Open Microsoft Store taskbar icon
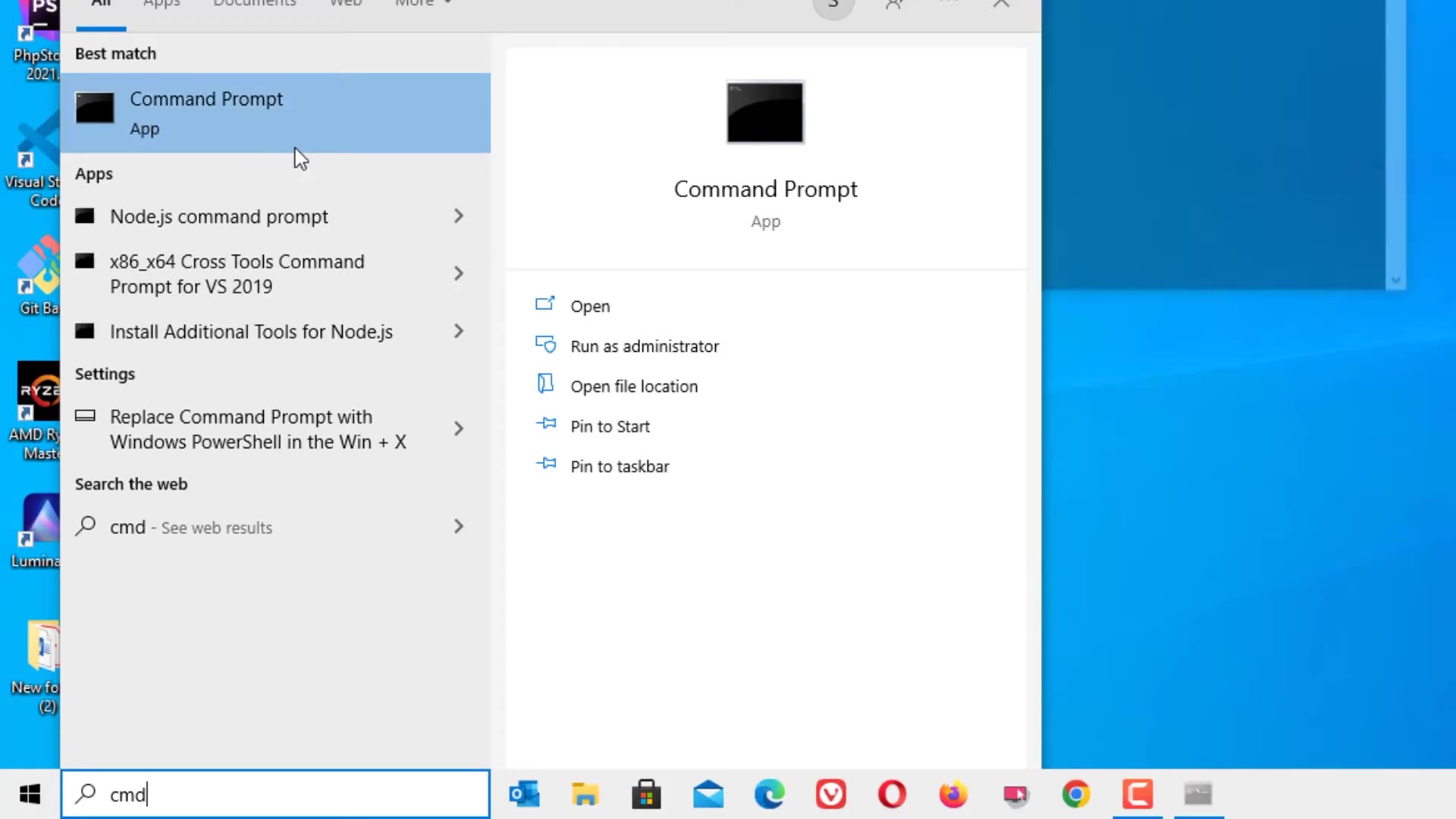 646,794
